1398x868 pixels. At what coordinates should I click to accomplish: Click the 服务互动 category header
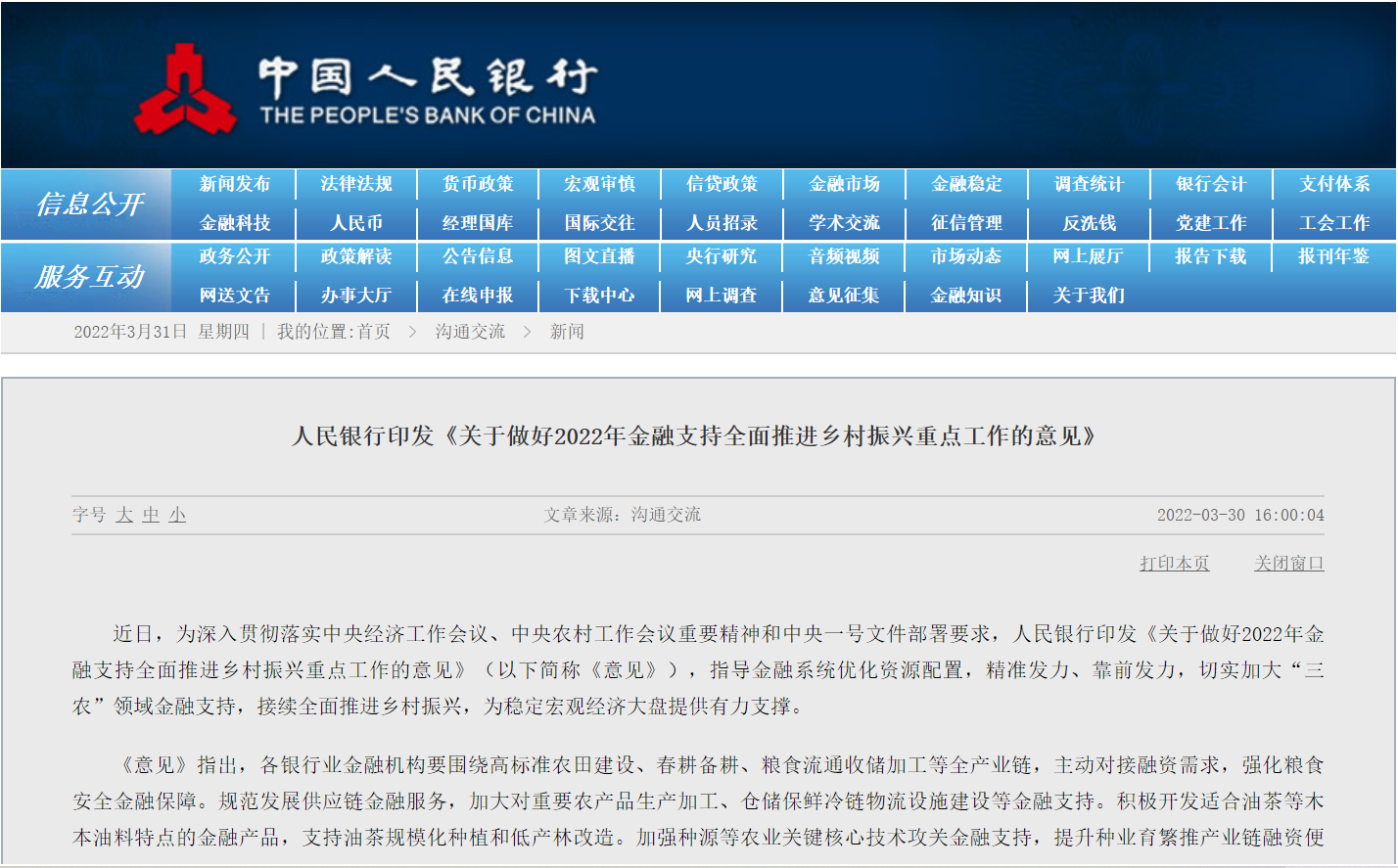[x=89, y=277]
